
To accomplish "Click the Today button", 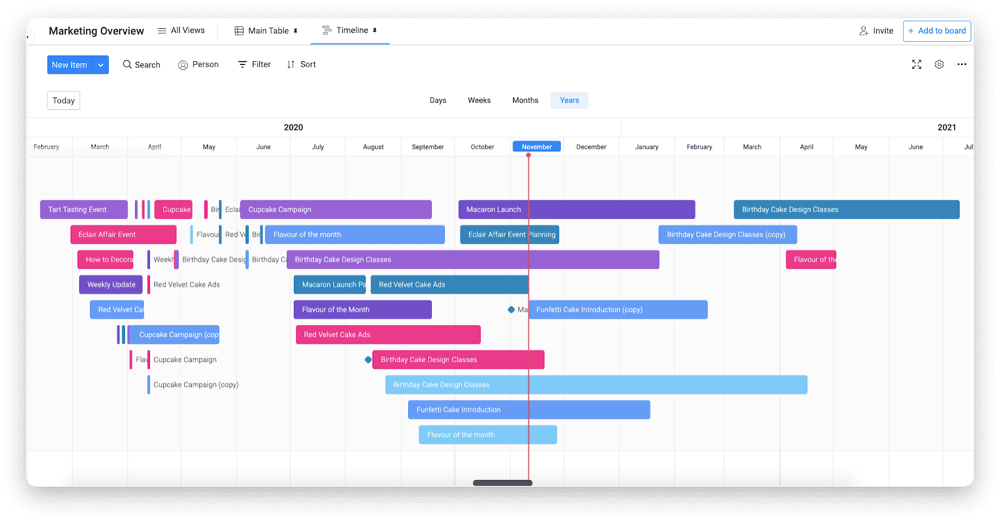I will tap(63, 100).
